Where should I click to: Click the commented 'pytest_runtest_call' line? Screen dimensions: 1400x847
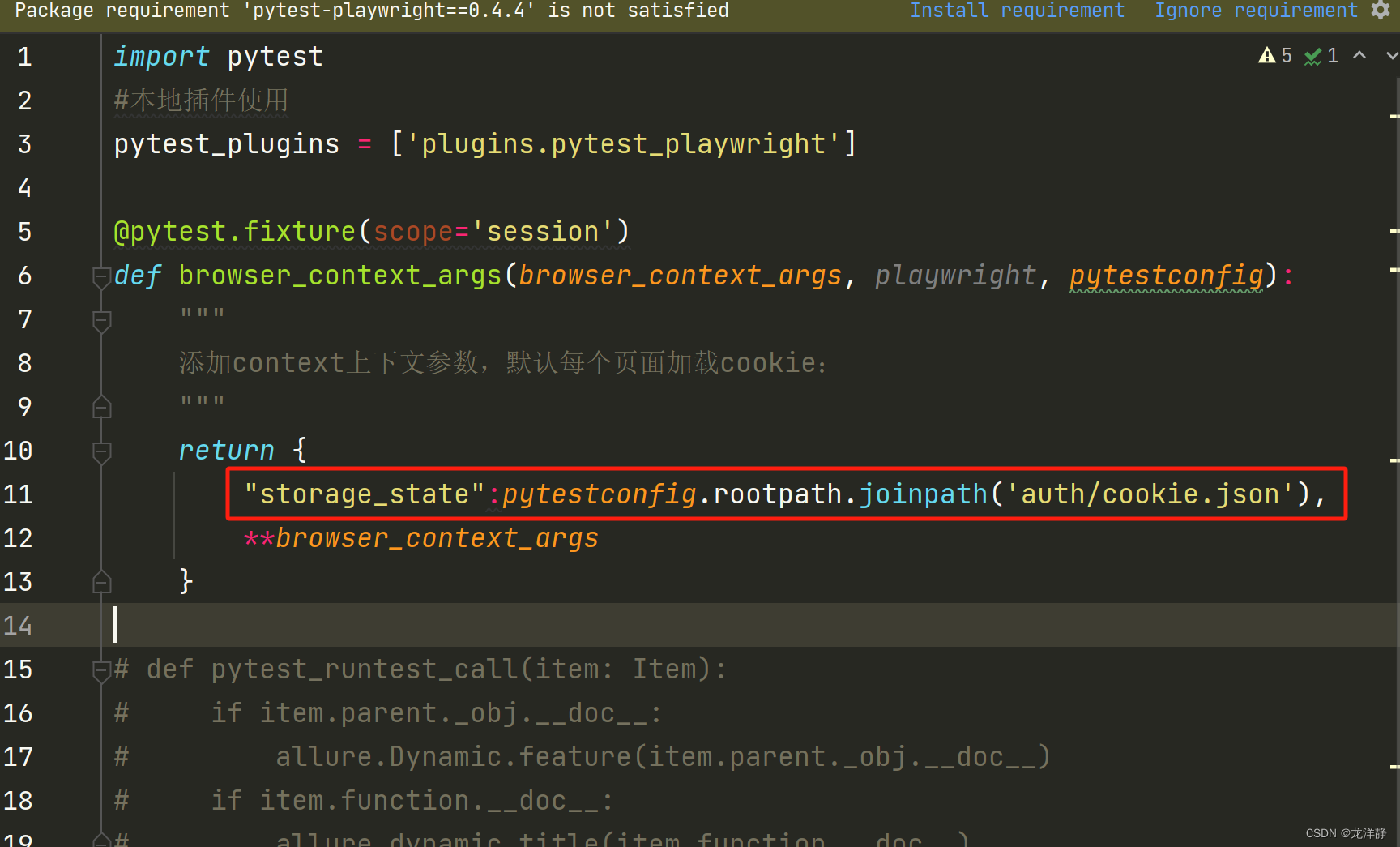coord(420,669)
